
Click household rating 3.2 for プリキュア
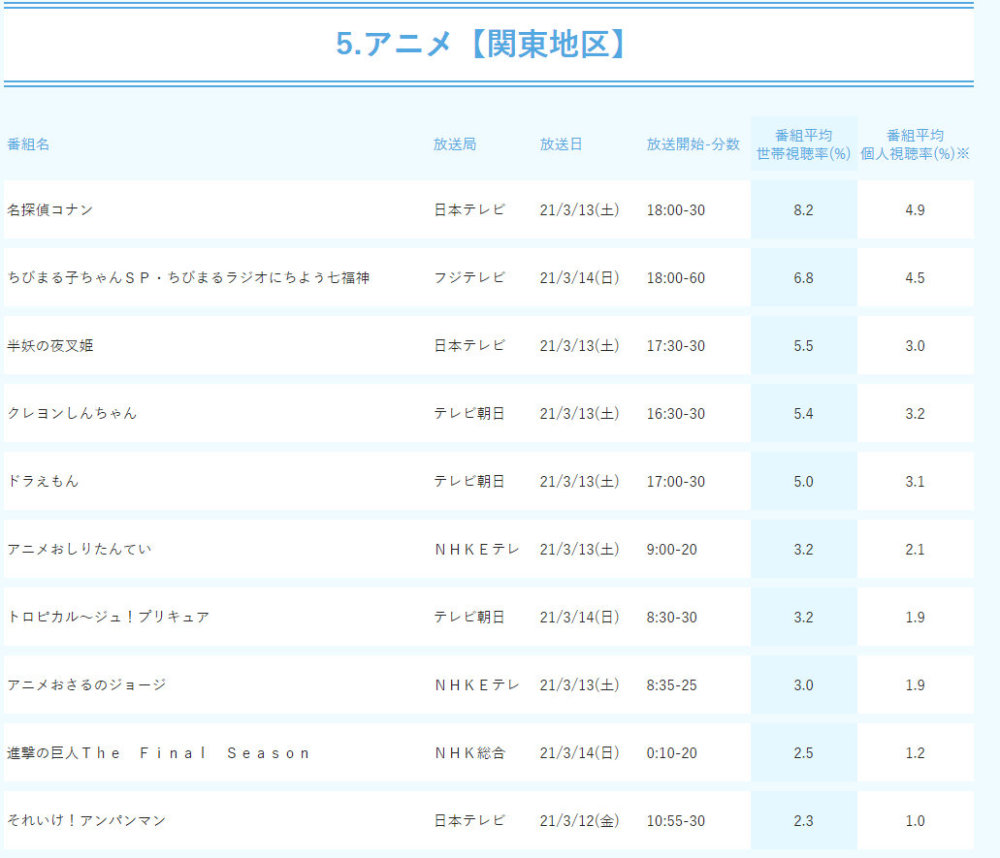point(804,617)
